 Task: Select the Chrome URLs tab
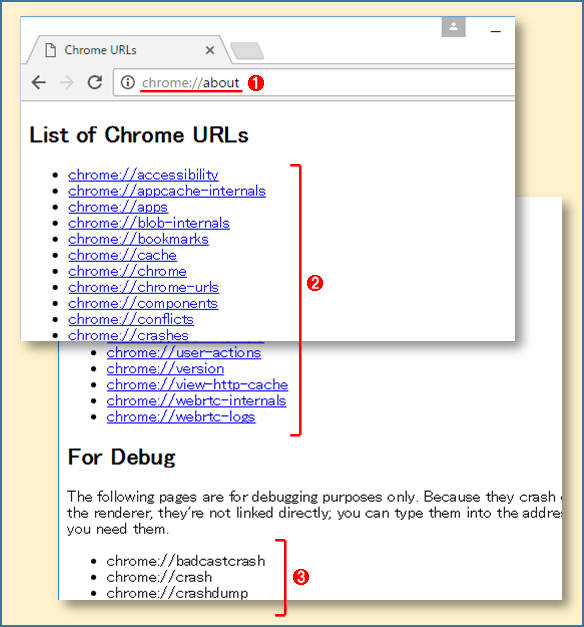pyautogui.click(x=128, y=50)
